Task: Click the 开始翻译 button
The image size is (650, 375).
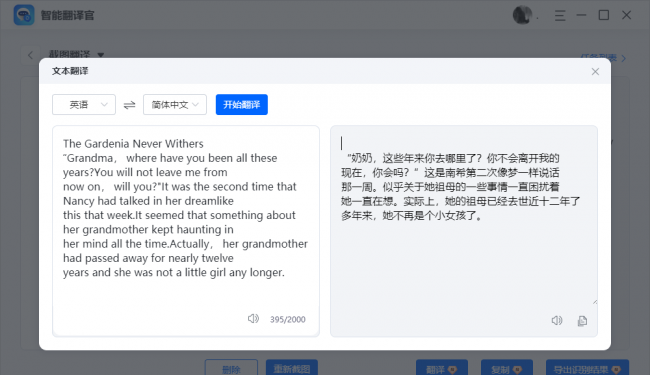Action: (242, 105)
